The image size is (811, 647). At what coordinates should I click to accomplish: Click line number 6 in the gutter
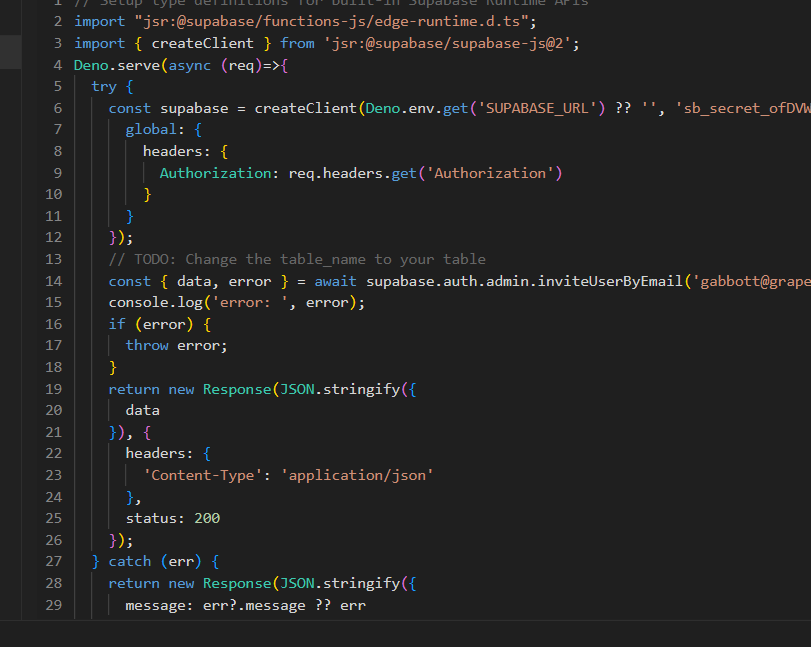click(58, 108)
